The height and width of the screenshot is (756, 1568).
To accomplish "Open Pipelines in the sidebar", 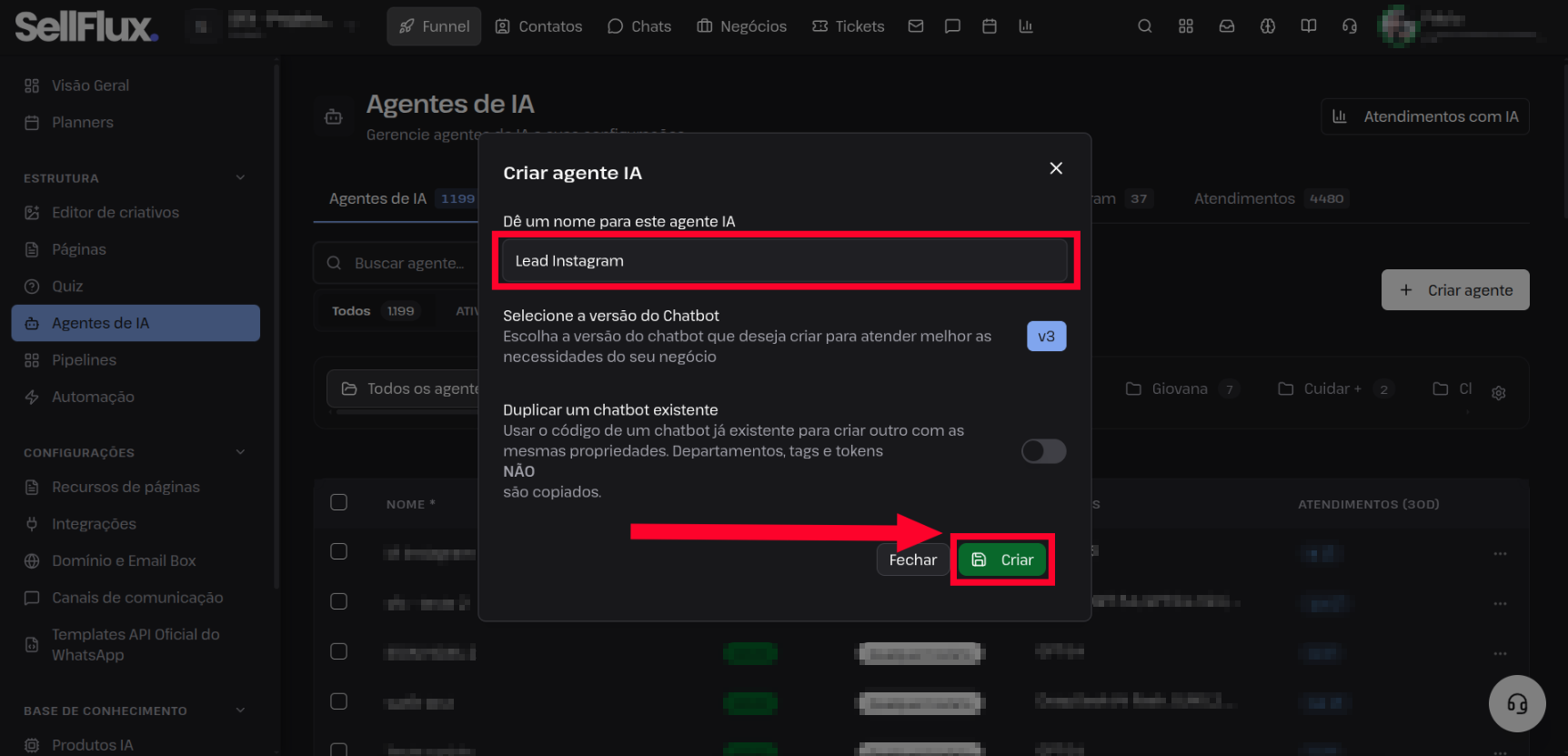I will pos(136,360).
